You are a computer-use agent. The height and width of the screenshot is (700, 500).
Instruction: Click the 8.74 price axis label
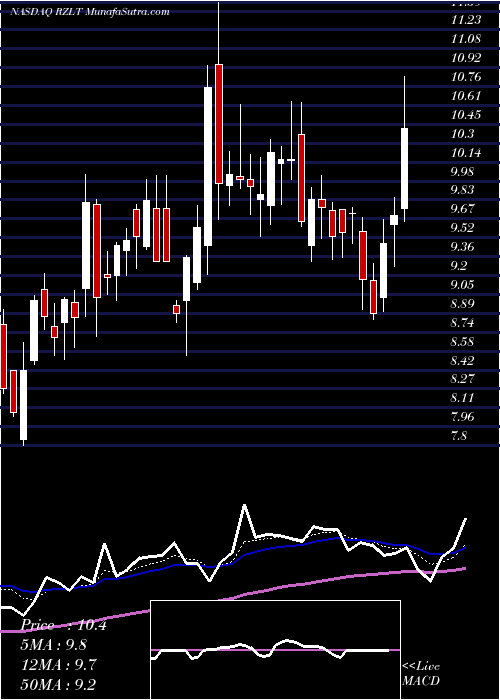pos(464,323)
